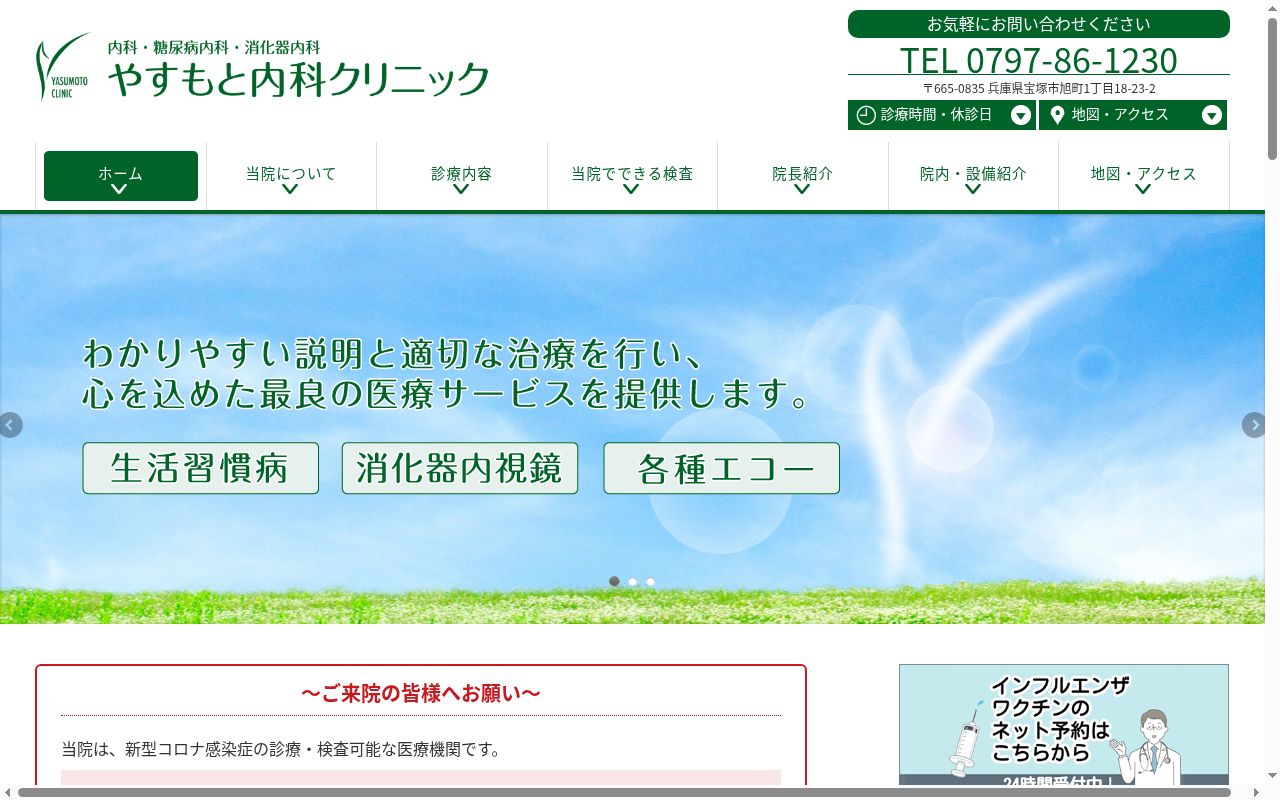1280x800 pixels.
Task: Open 地図・アクセス in the navigation bar
Action: pos(1143,176)
